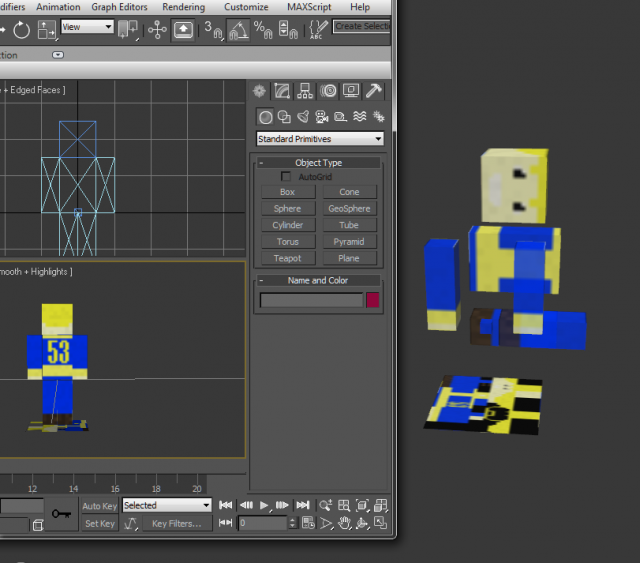
Task: Play the animation
Action: point(264,506)
